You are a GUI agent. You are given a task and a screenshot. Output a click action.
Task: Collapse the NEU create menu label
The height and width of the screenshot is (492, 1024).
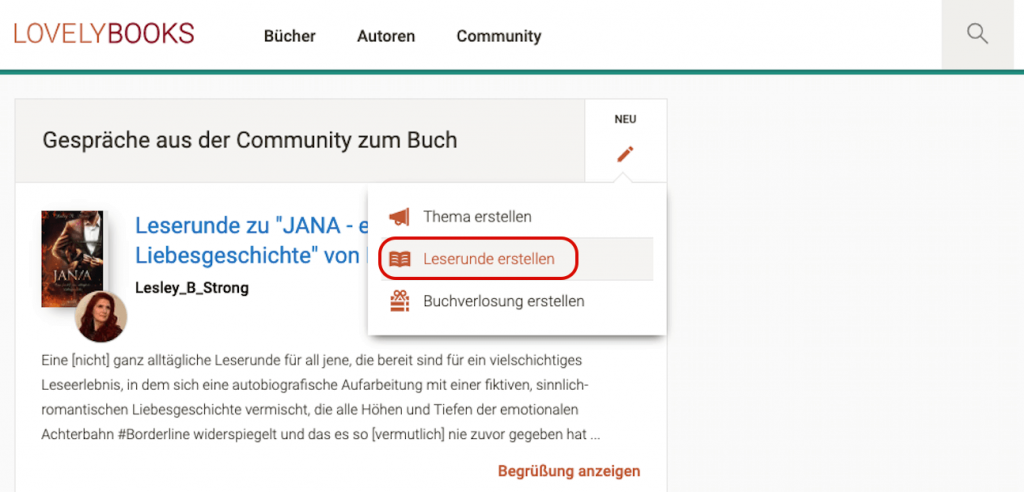pos(625,119)
